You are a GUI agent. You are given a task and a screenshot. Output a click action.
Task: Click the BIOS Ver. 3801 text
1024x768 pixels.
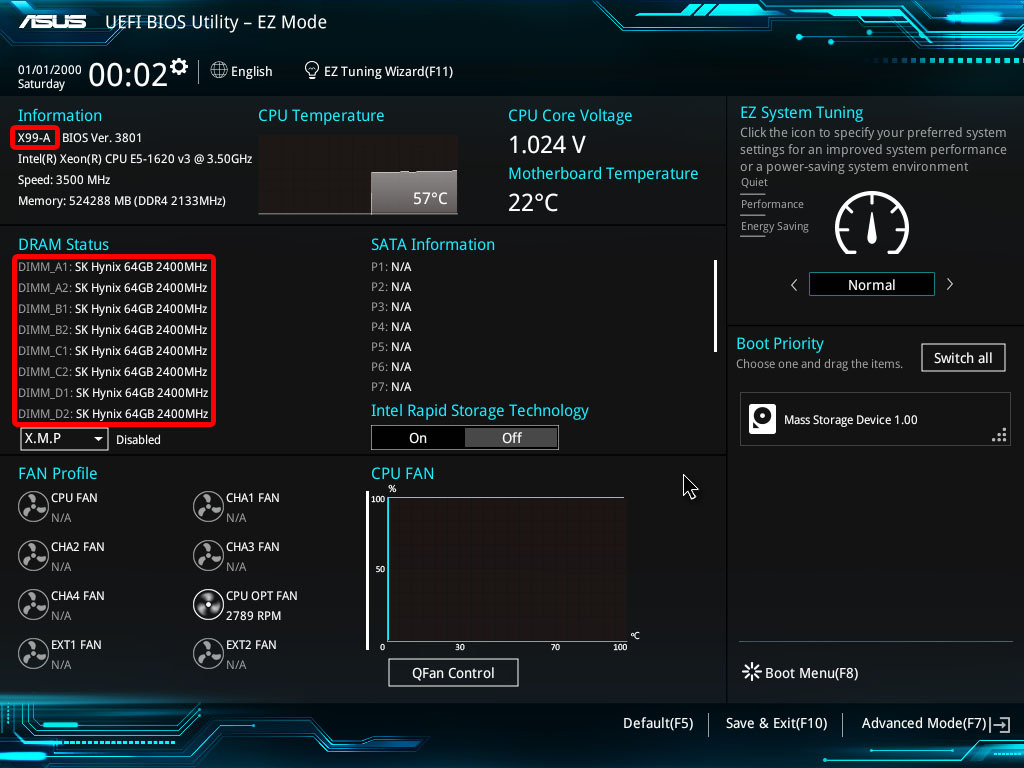point(102,138)
